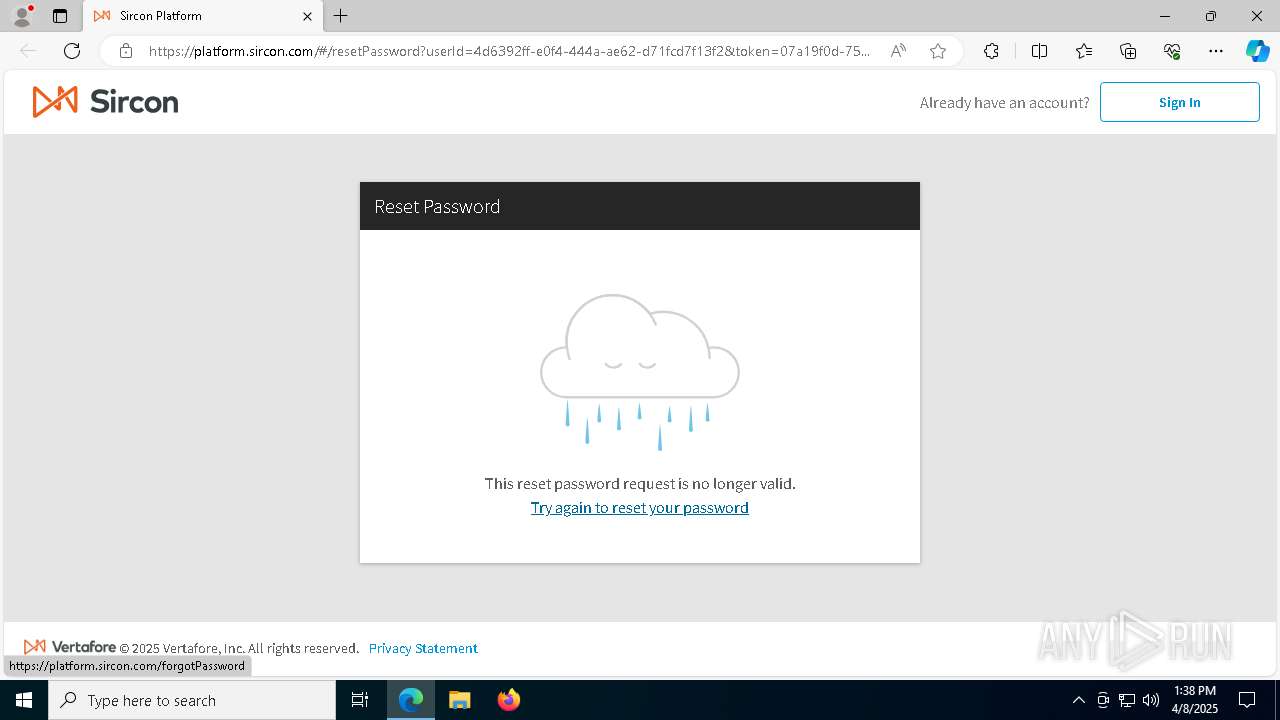Image resolution: width=1280 pixels, height=720 pixels.
Task: Toggle split screen view
Action: point(1039,51)
